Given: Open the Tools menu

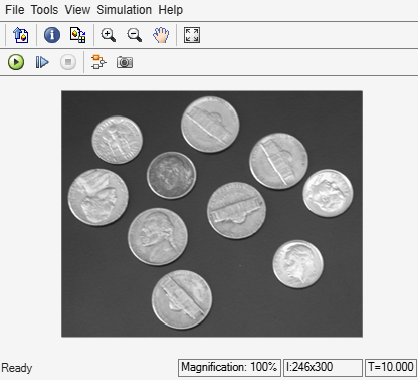Looking at the screenshot, I should coord(44,10).
